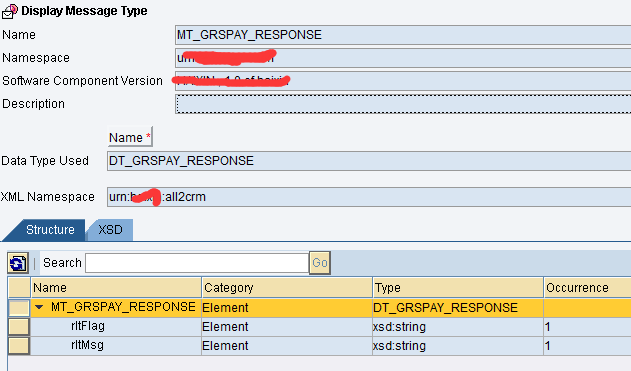Viewport: 631px width, 371px height.
Task: Click the Name column header above Data Type
Action: (130, 138)
